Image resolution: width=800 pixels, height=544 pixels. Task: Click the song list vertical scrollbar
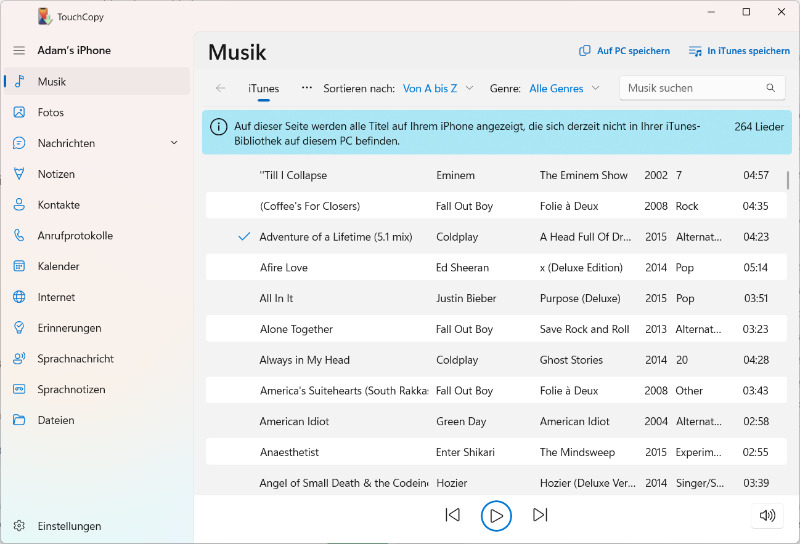pos(788,180)
